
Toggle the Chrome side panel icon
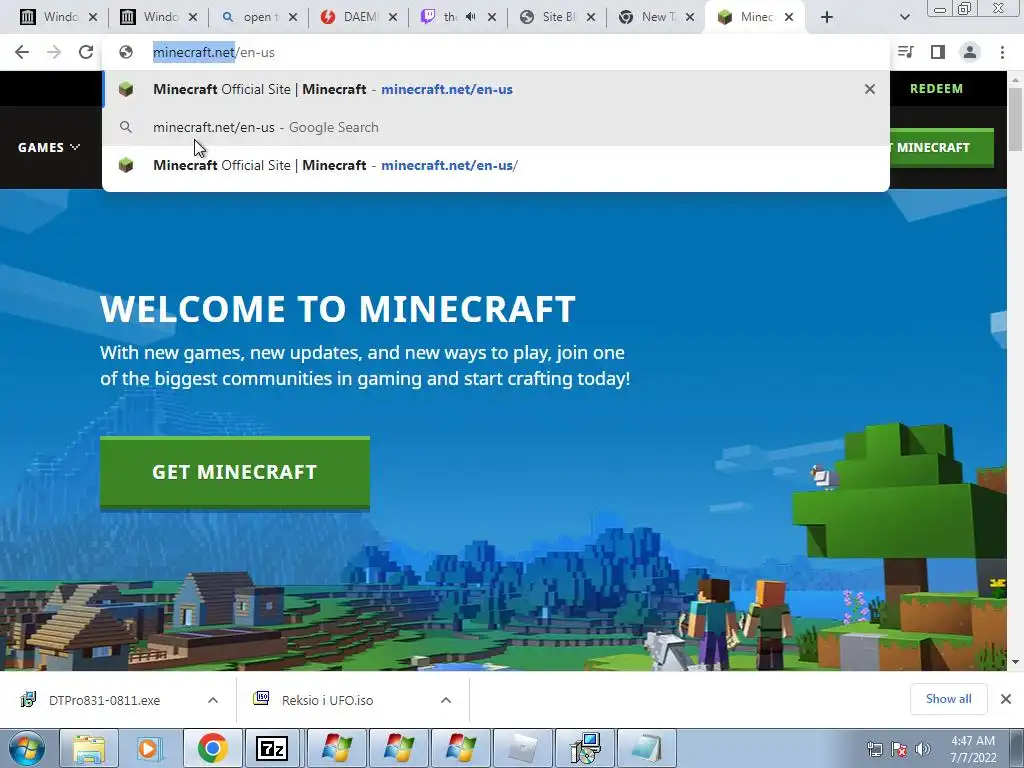coord(938,52)
